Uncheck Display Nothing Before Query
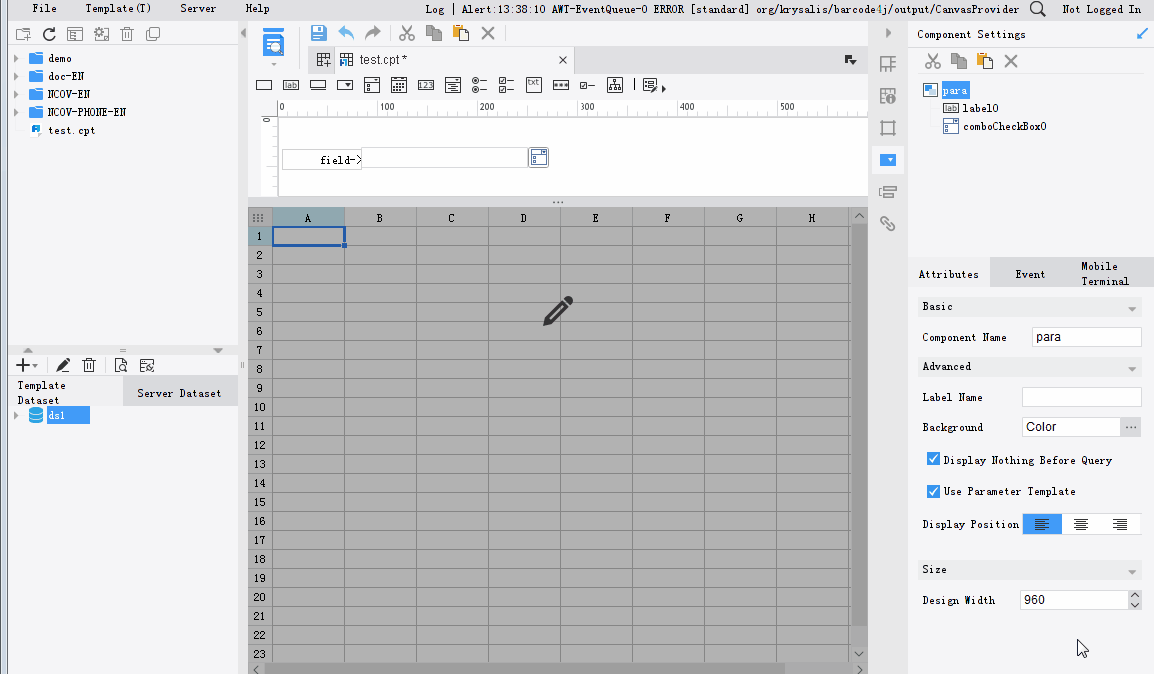Viewport: 1154px width, 674px height. coord(933,459)
